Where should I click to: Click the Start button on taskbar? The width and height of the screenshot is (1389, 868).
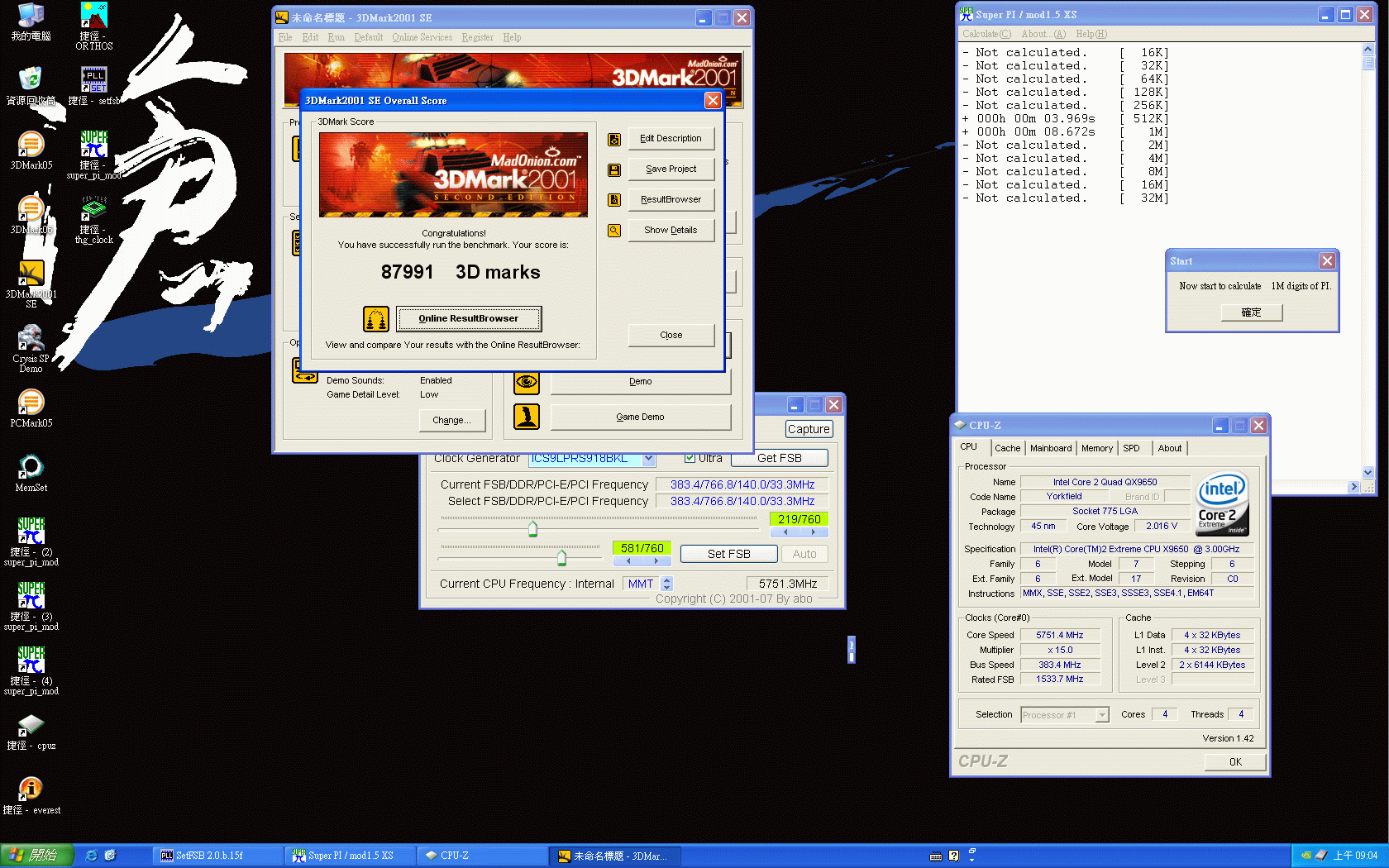click(37, 856)
